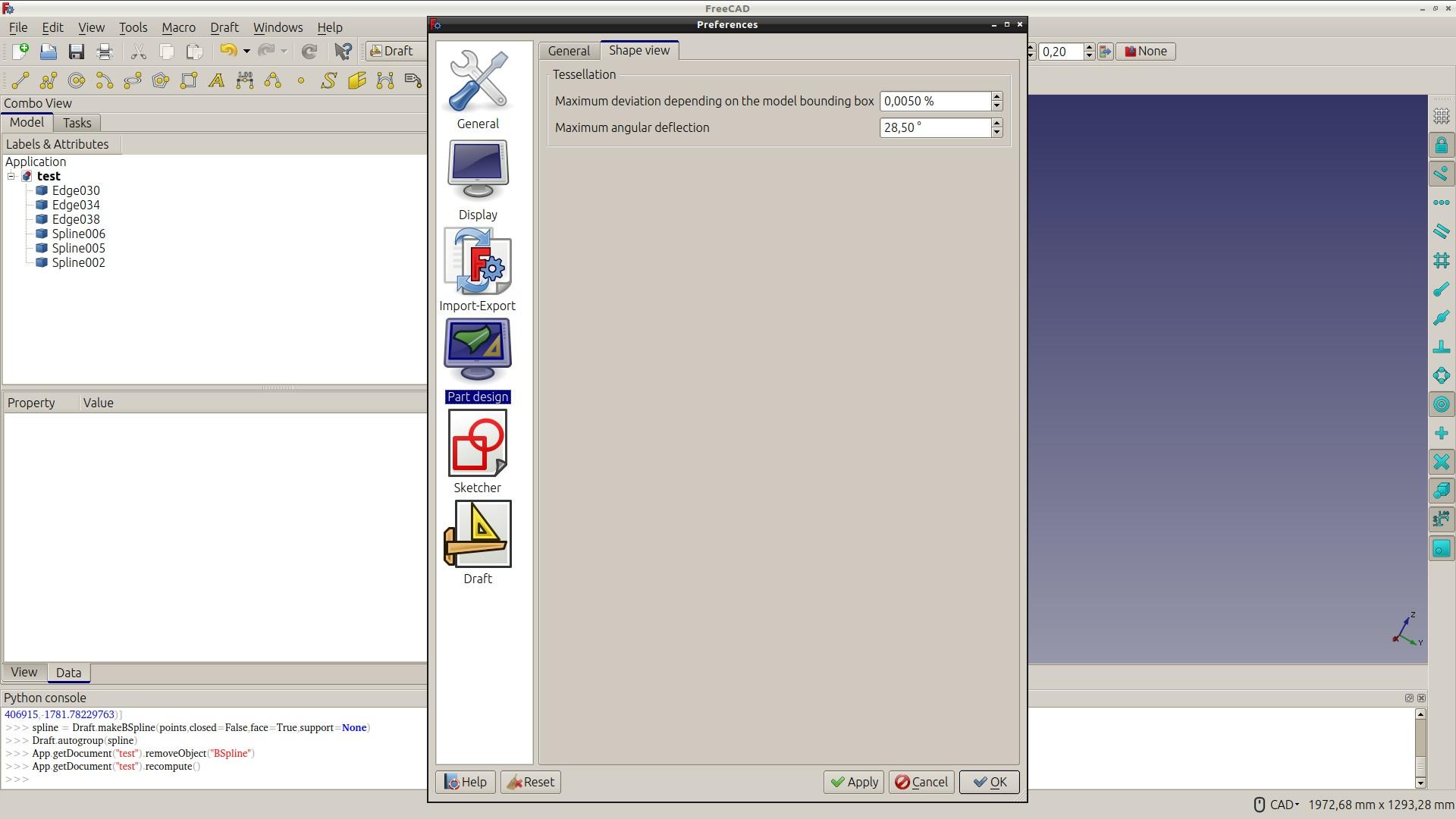Choose the Polygon drawing tool
1456x819 pixels.
160,80
